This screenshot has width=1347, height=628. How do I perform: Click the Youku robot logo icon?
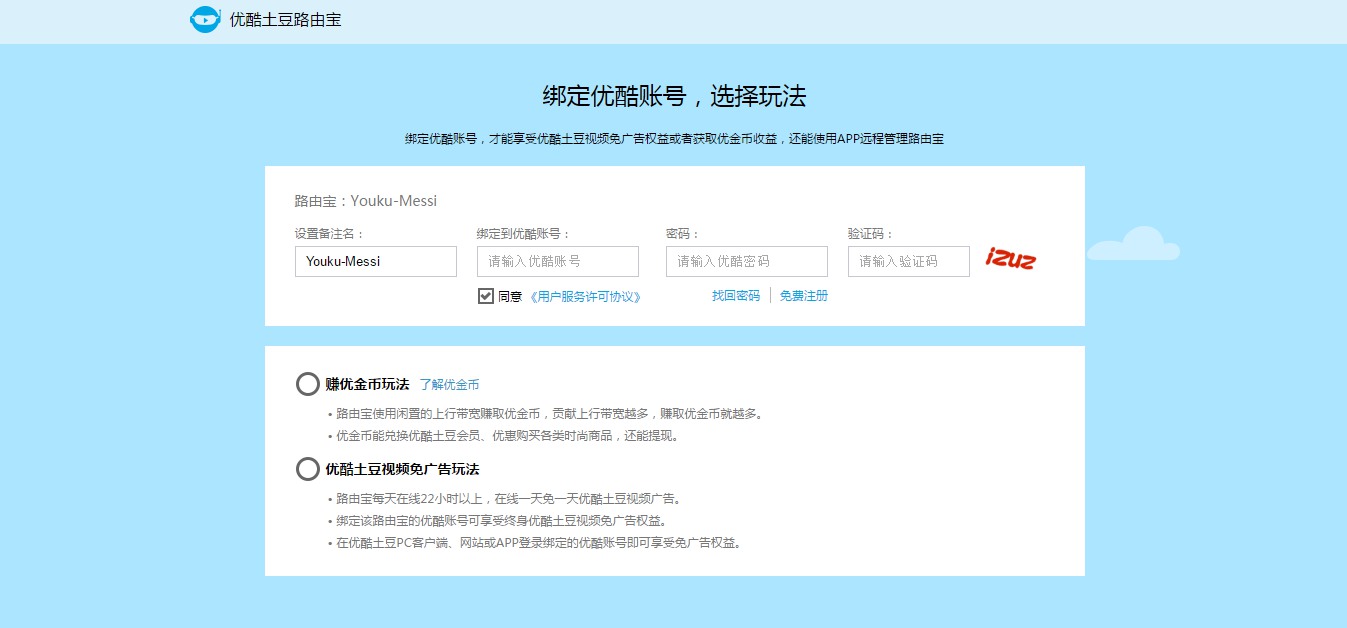204,18
